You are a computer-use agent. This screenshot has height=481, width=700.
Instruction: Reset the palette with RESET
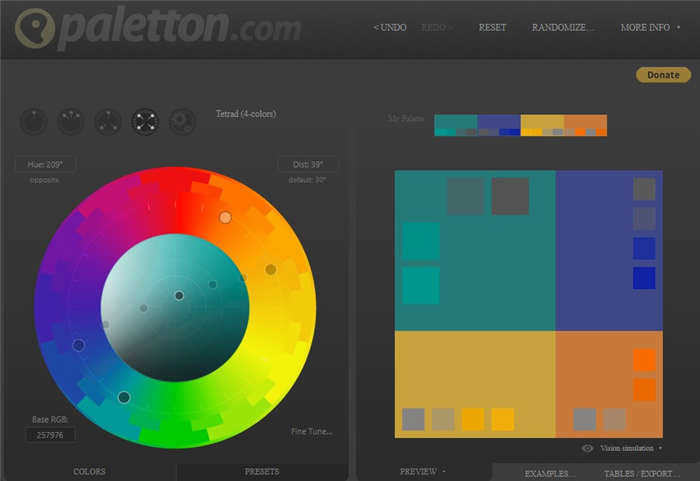coord(492,28)
